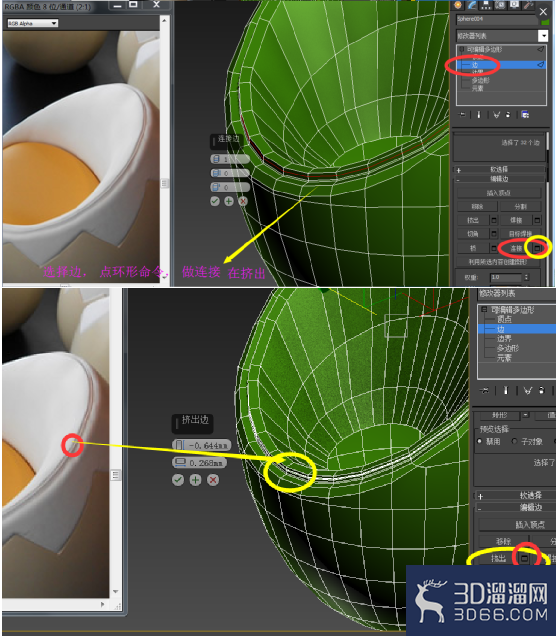Screen dimensions: 556x636
Task: Open the 修改器列表 dropdown arrow in top panel
Action: [543, 36]
